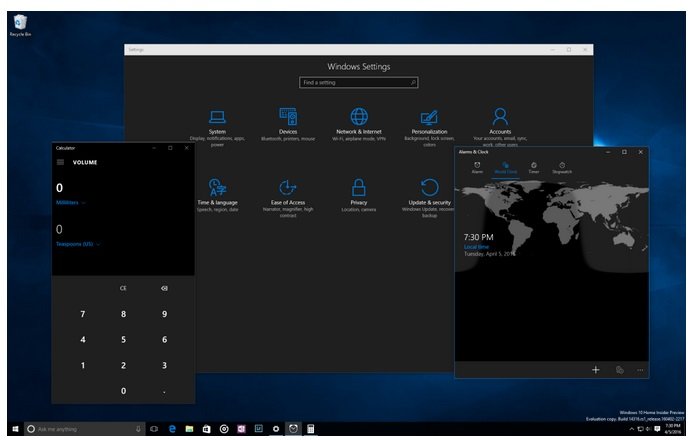The image size is (697, 440).
Task: Click the backspace key in Calculator
Action: pyautogui.click(x=164, y=288)
